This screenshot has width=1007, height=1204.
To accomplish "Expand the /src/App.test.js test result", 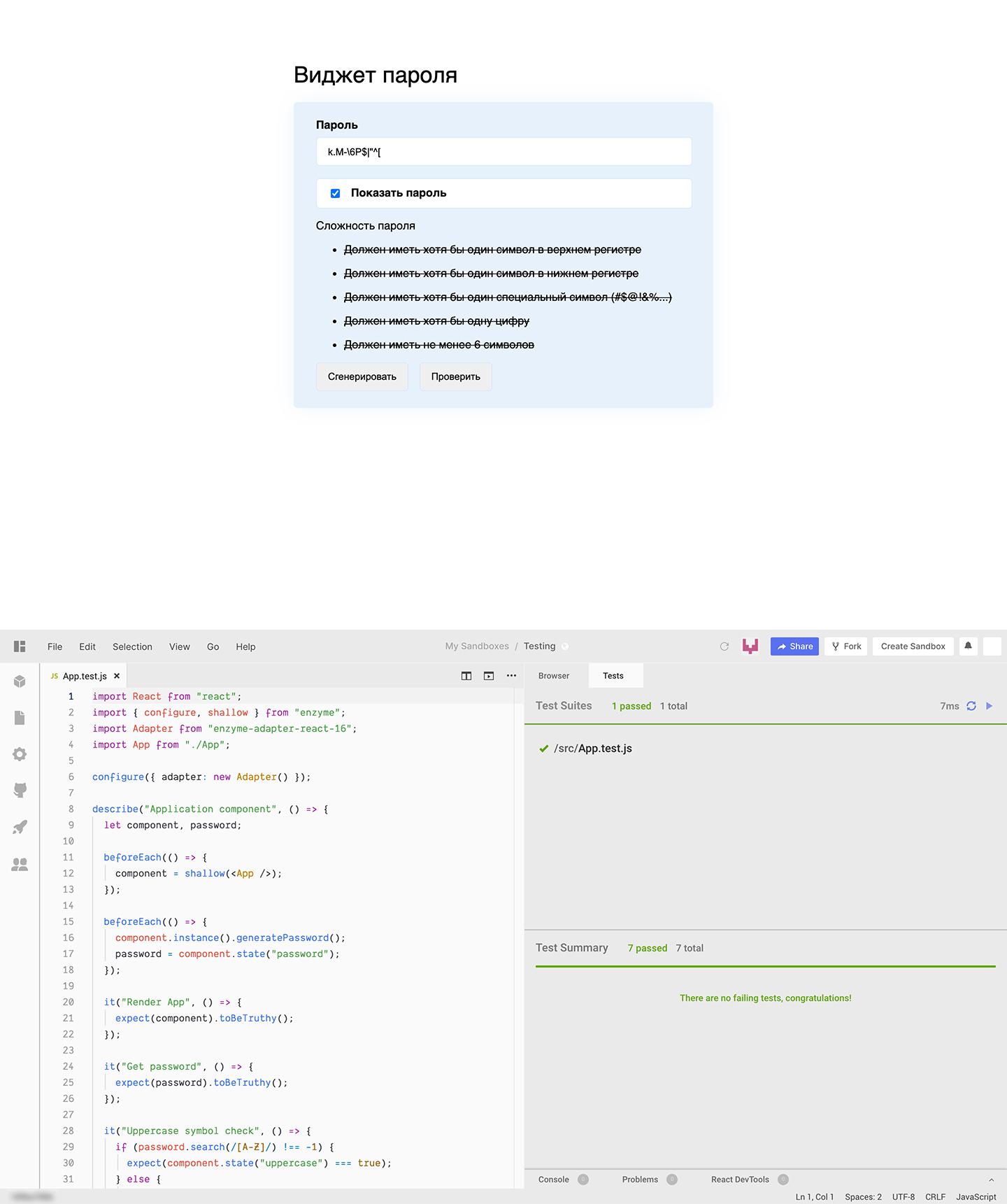I will (x=592, y=749).
